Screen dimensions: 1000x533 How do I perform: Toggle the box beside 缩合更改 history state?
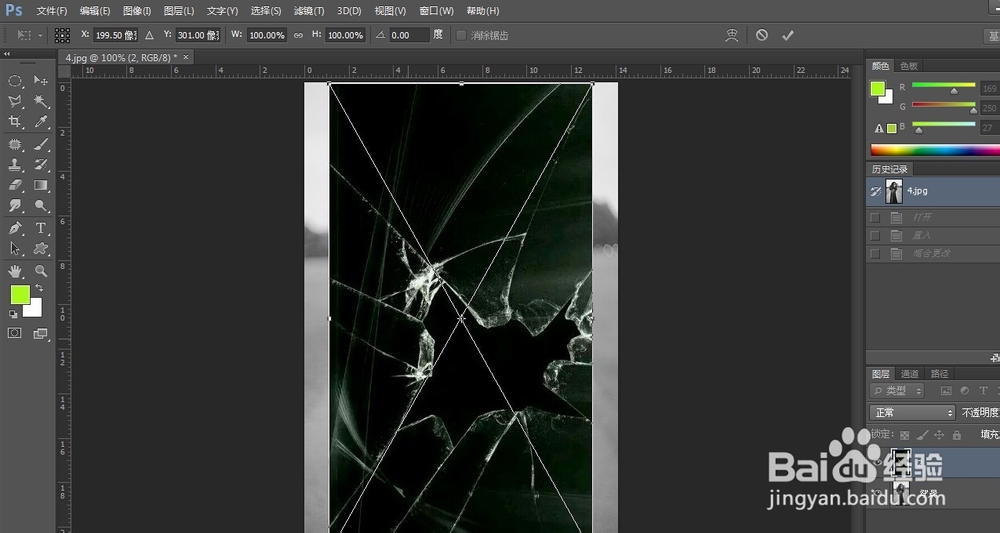pyautogui.click(x=875, y=253)
